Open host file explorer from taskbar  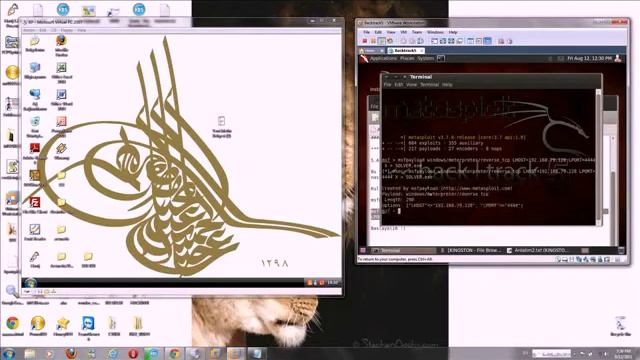30,353
